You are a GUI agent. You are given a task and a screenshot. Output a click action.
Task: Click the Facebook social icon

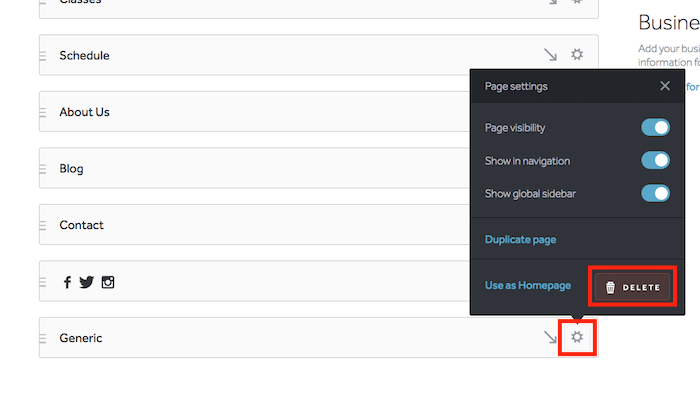tap(68, 282)
